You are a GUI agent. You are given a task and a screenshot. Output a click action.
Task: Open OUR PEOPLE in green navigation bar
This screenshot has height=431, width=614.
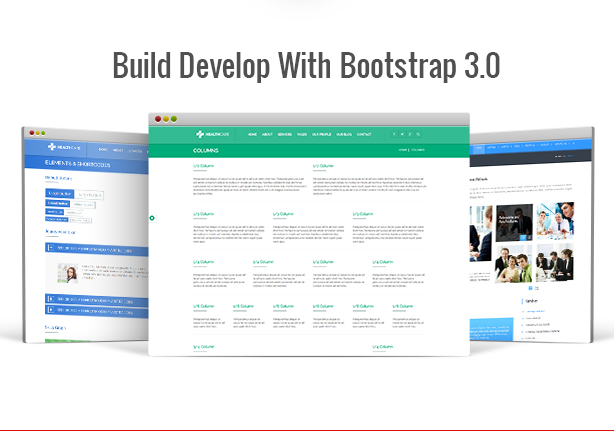click(x=322, y=133)
